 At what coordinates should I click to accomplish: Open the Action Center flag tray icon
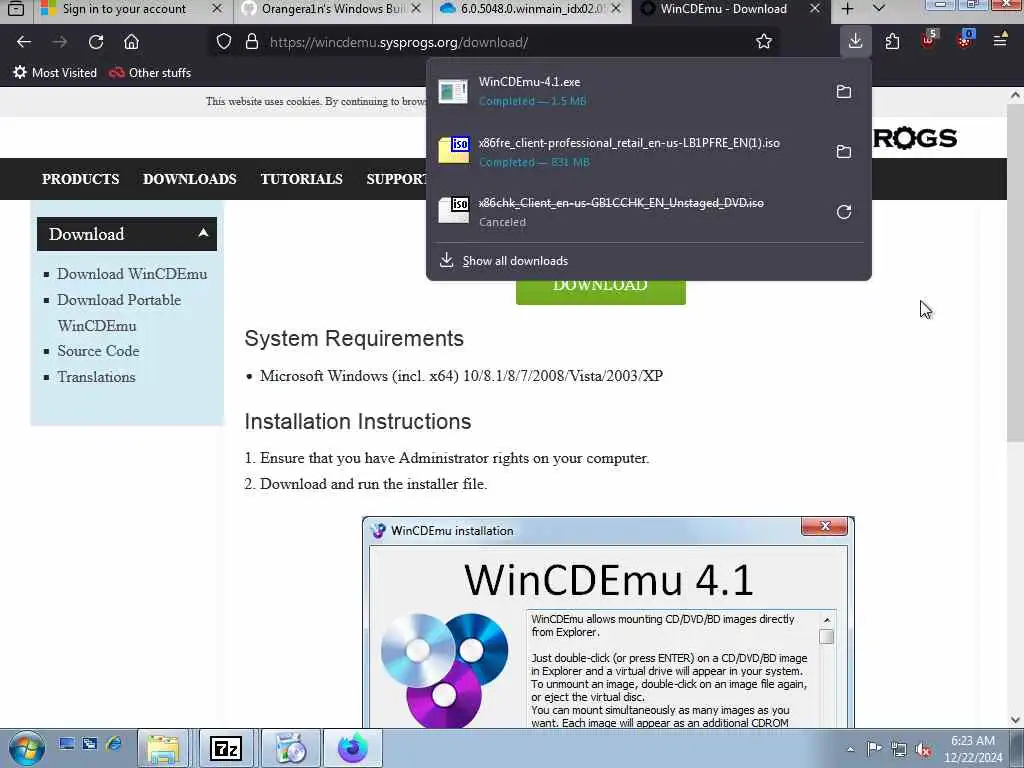tap(874, 749)
